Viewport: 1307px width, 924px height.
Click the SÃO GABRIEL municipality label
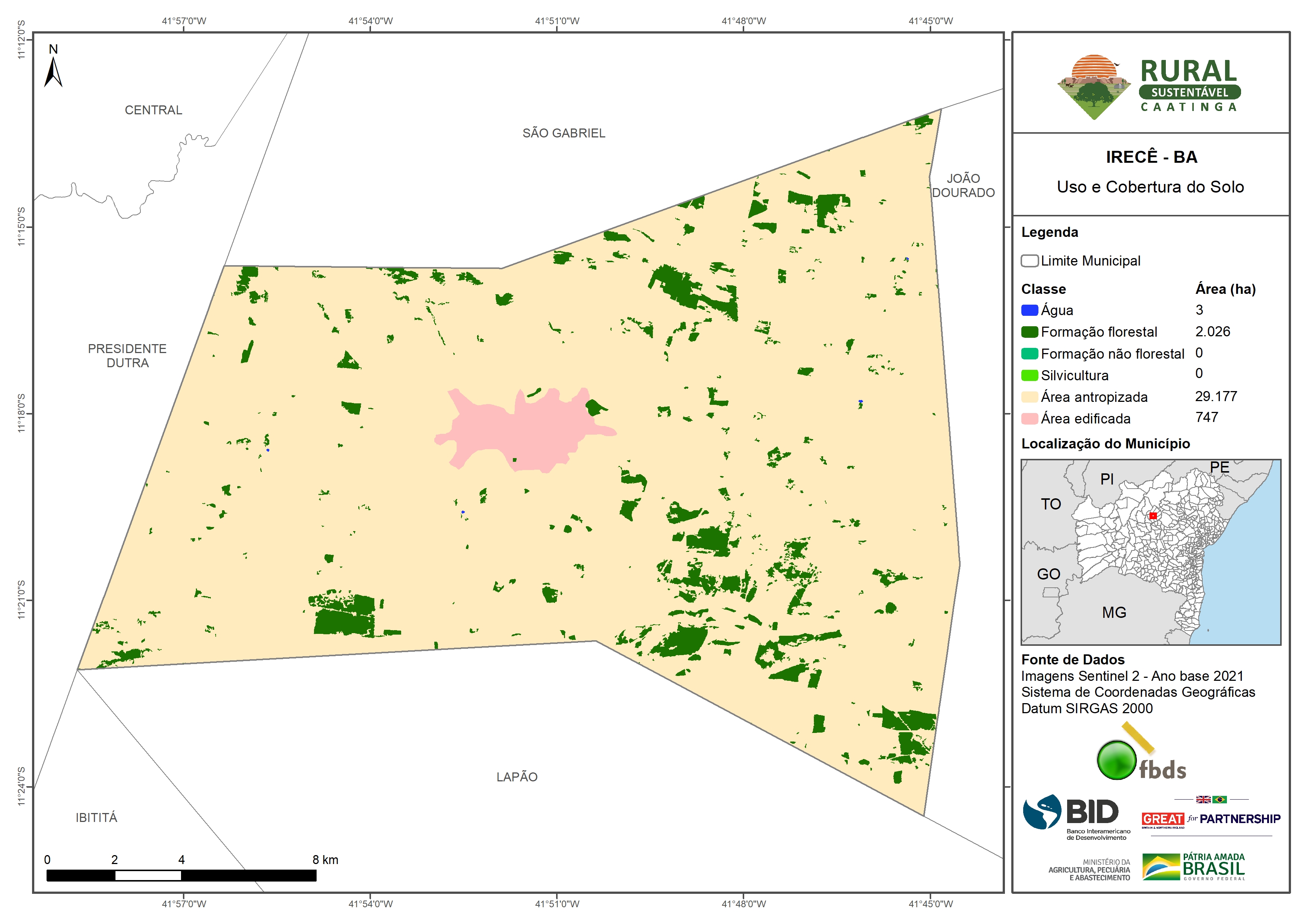coord(564,133)
